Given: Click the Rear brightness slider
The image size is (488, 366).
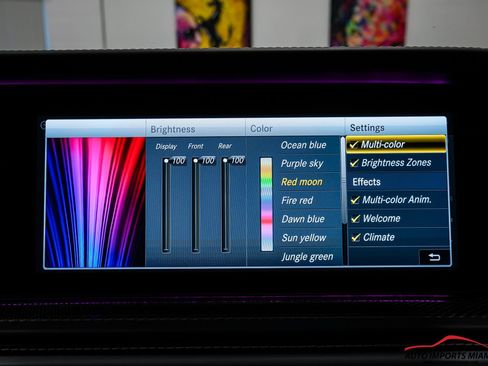Looking at the screenshot, I should pos(225,206).
